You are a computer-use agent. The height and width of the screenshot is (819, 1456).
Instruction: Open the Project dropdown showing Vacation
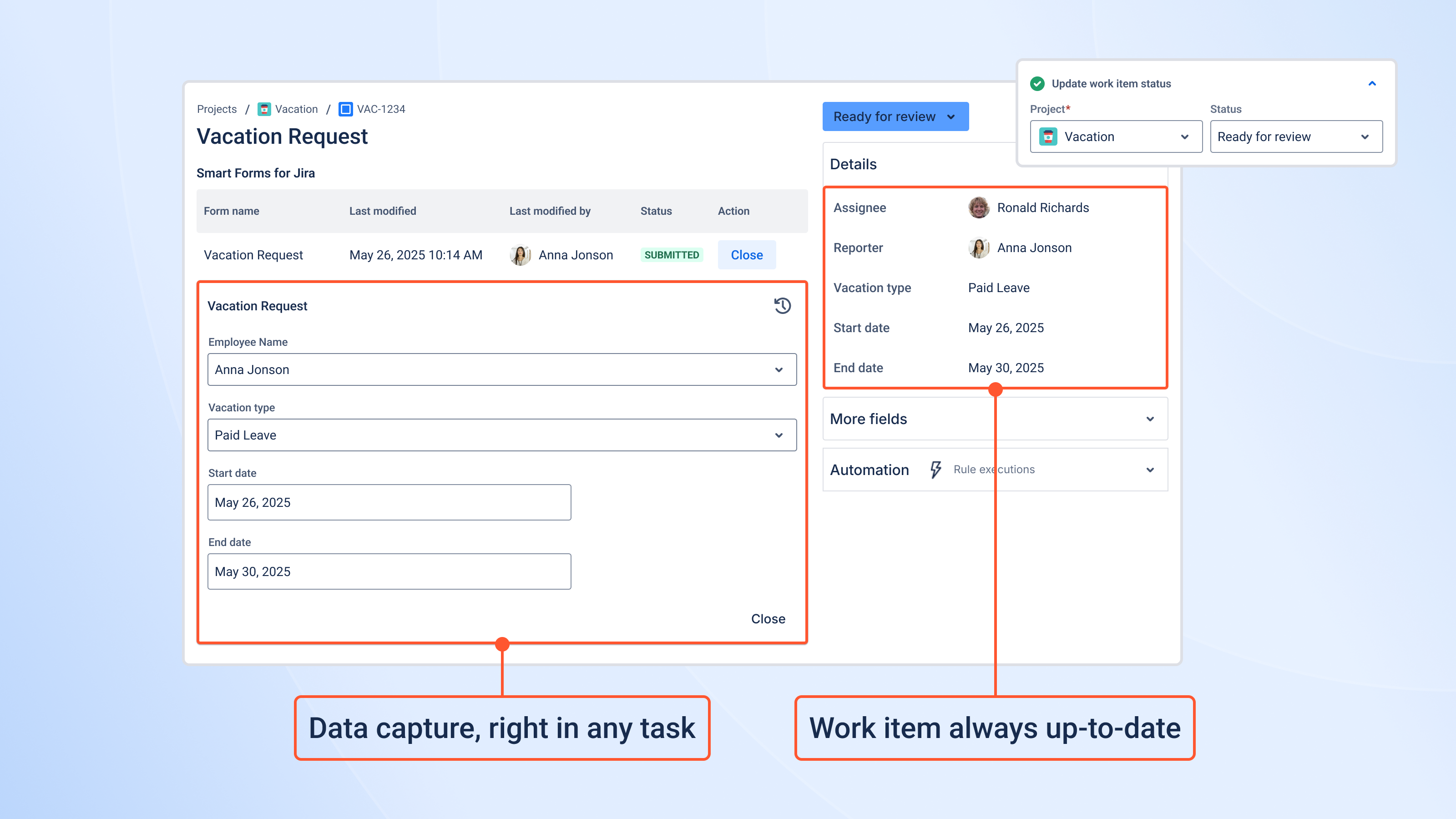click(1116, 137)
